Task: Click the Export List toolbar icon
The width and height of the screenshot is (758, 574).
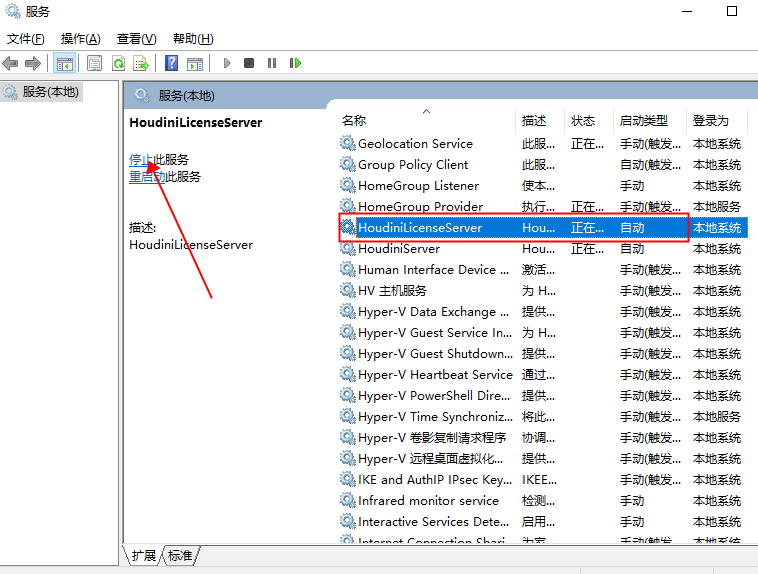Action: [x=141, y=63]
